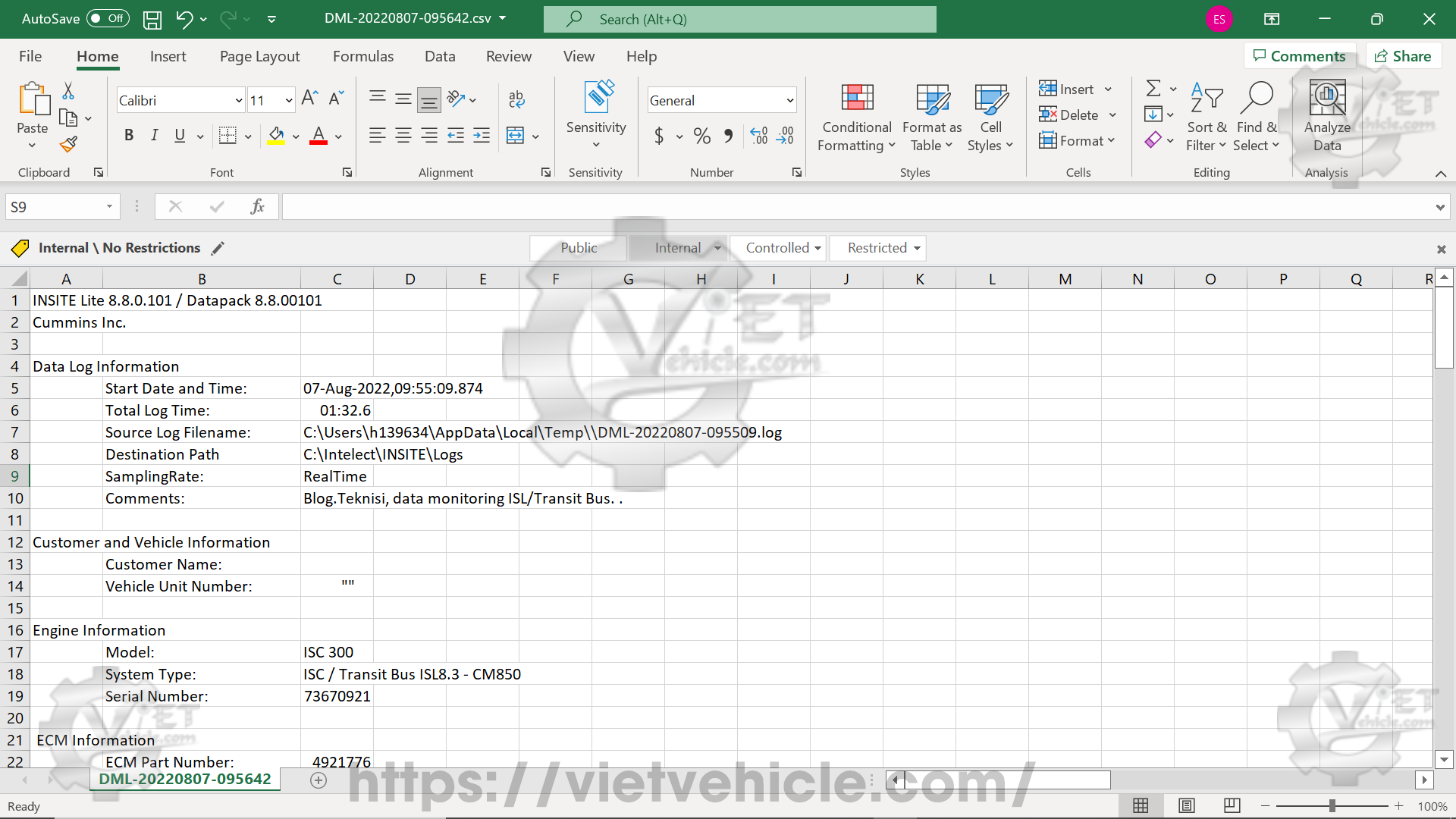Toggle Italic formatting

click(155, 136)
